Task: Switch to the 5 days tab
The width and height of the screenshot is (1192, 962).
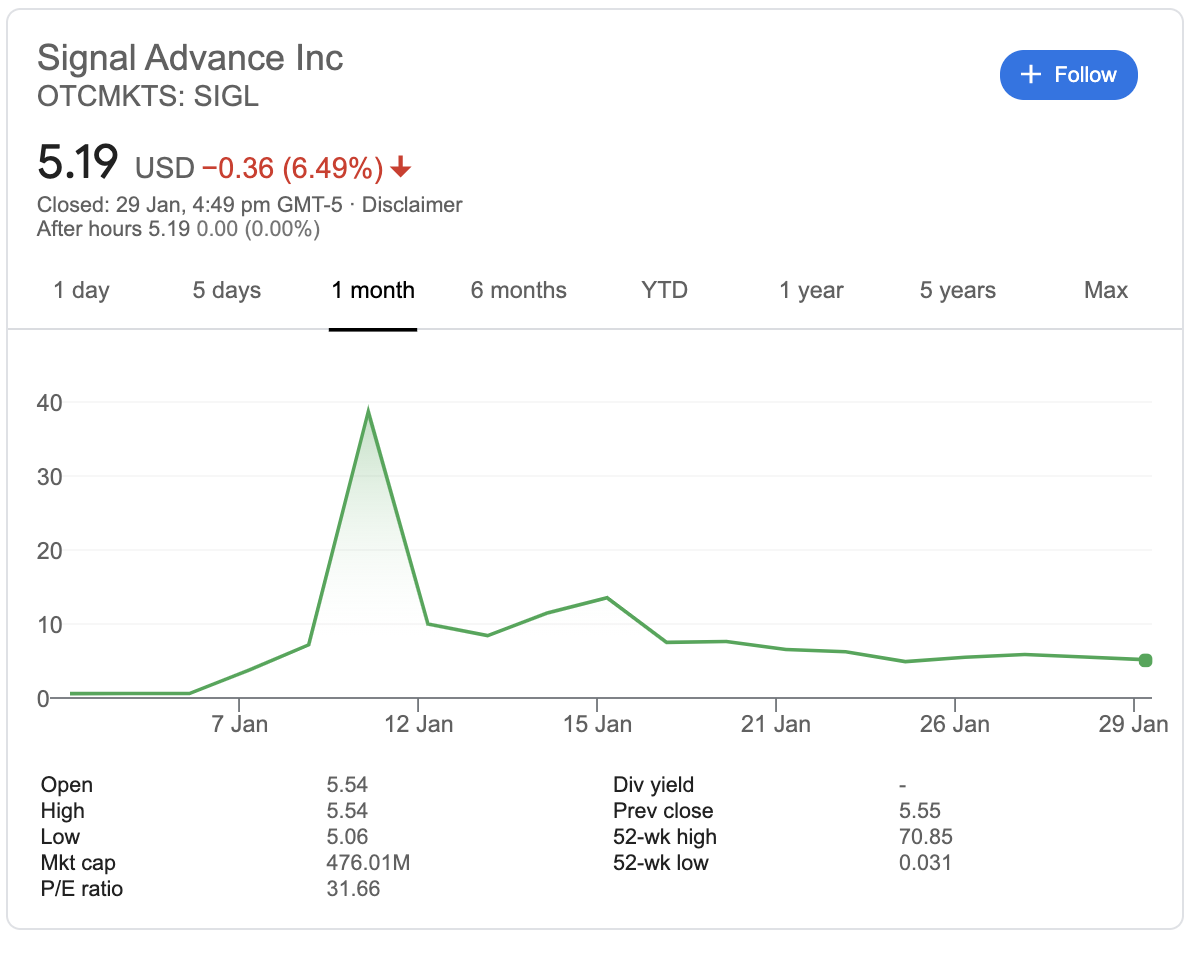Action: coord(227,290)
